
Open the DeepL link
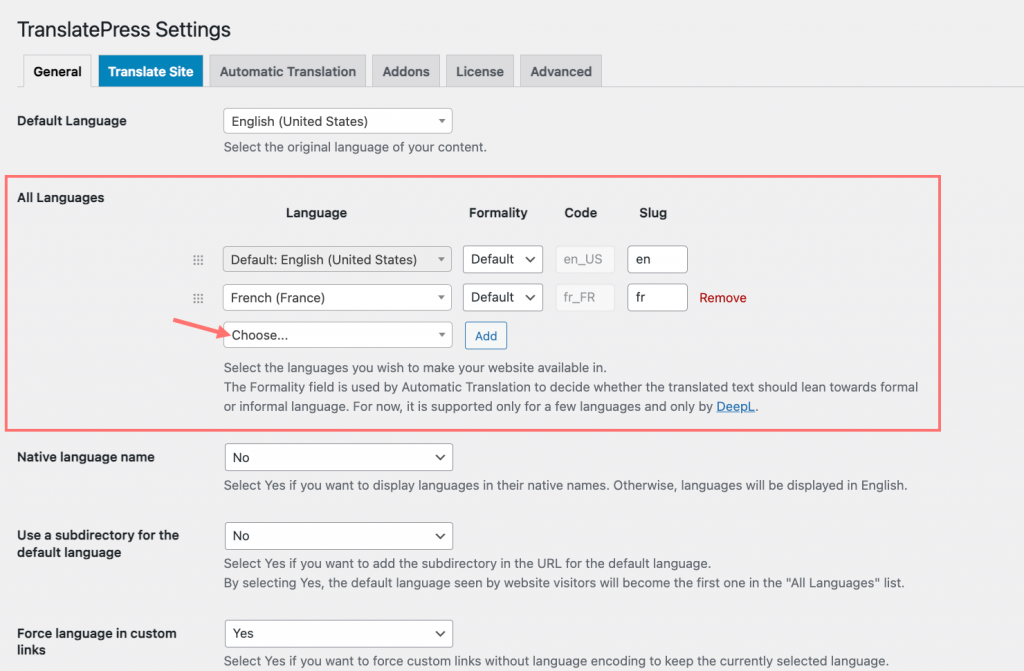pyautogui.click(x=735, y=406)
